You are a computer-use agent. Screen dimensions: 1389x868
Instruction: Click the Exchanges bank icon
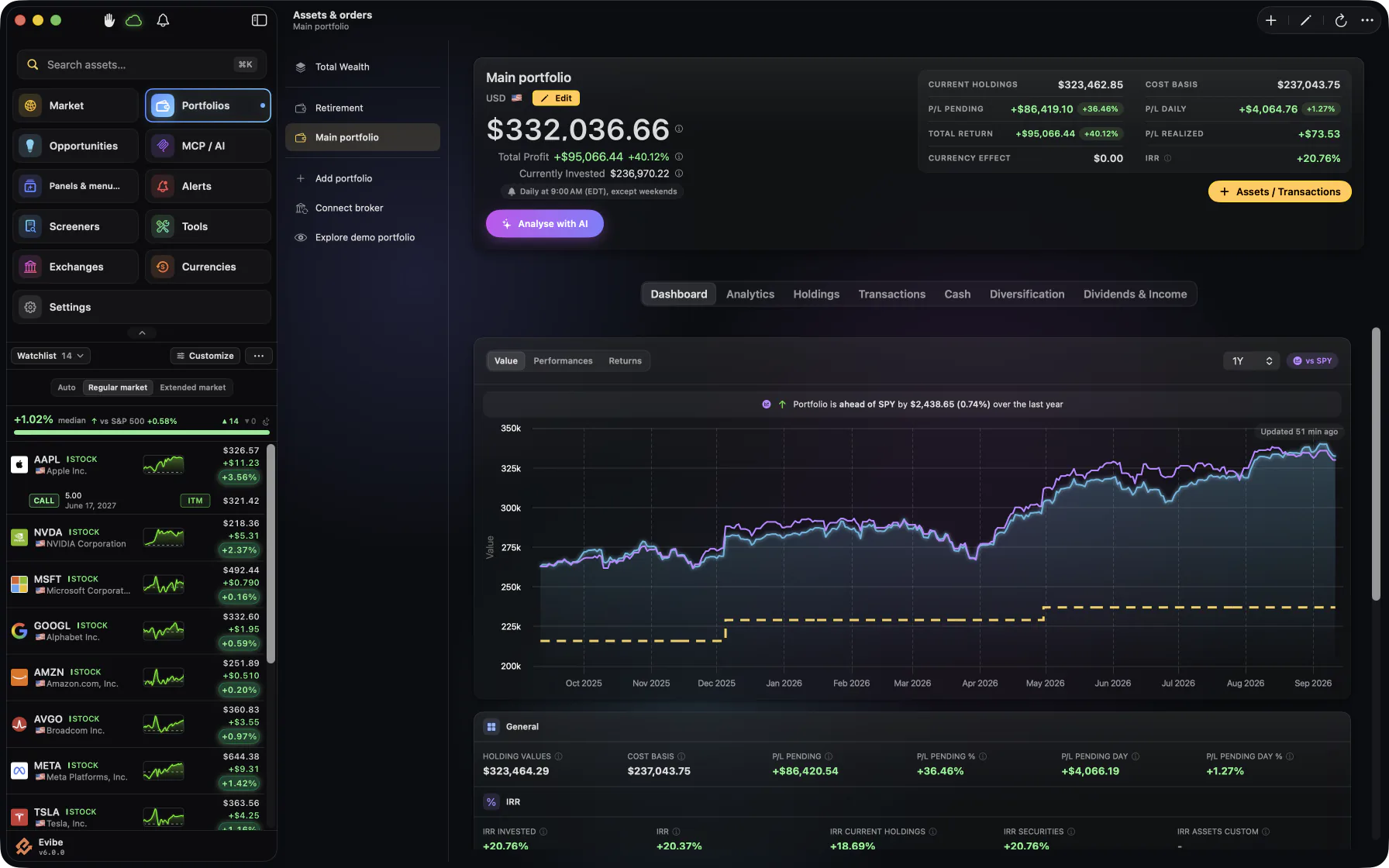pos(30,267)
